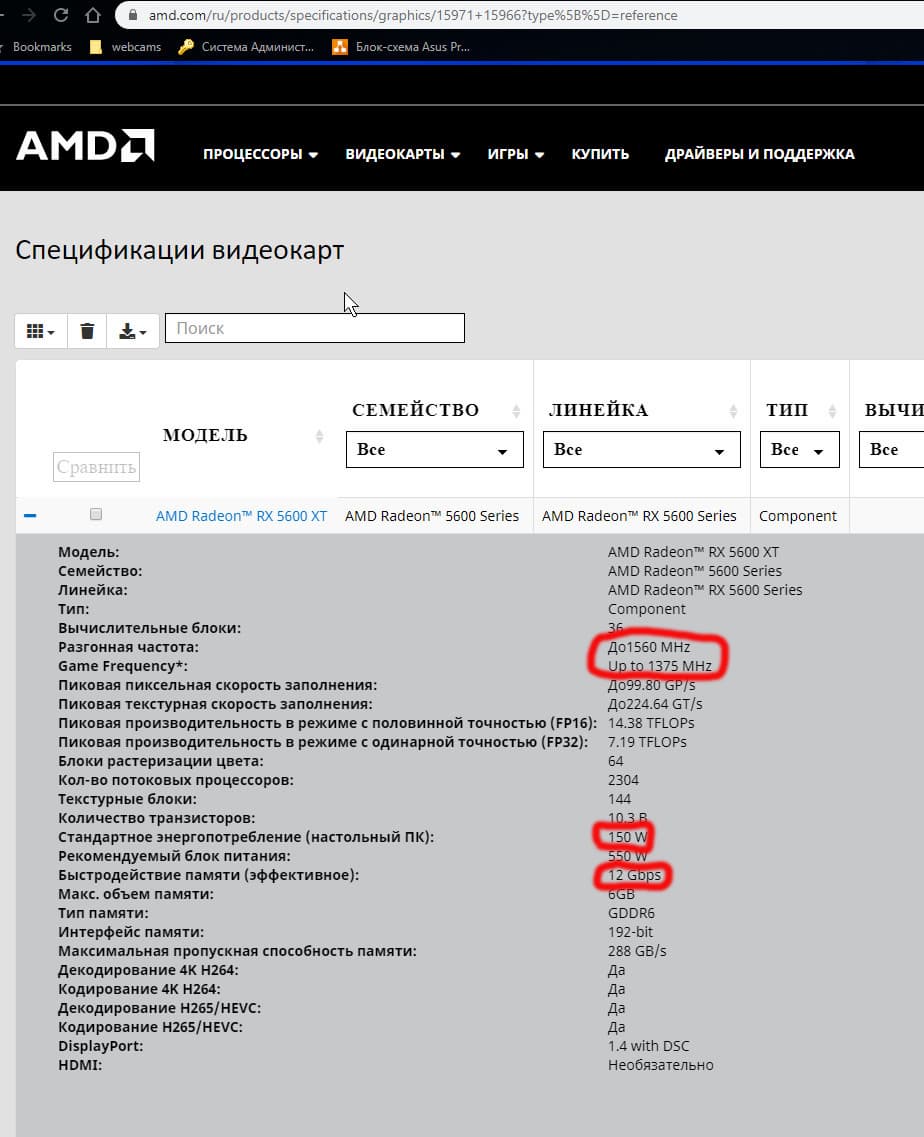
Task: Open the Линейка filter dropdown
Action: pyautogui.click(x=641, y=450)
